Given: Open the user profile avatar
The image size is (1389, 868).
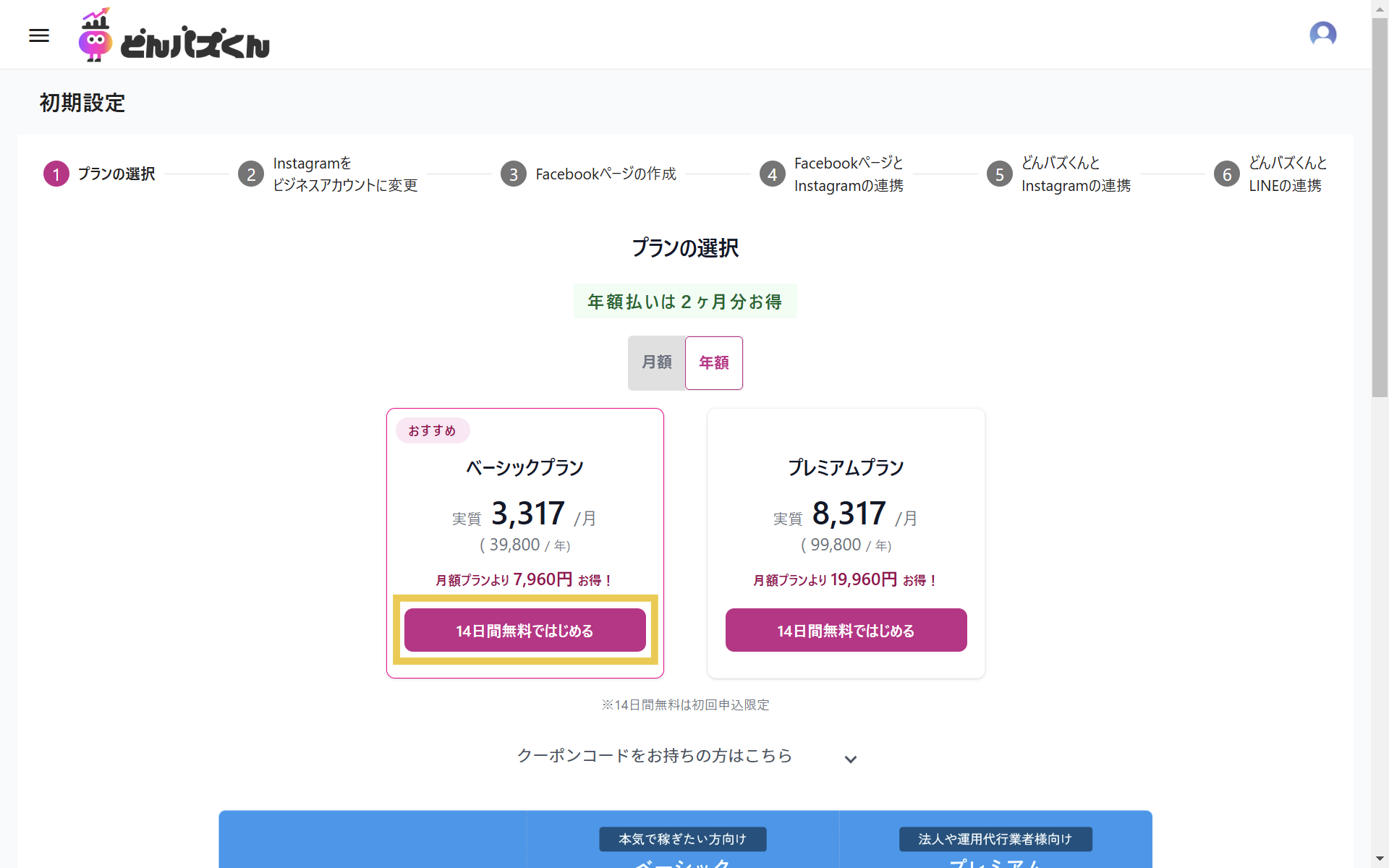Looking at the screenshot, I should [x=1322, y=34].
